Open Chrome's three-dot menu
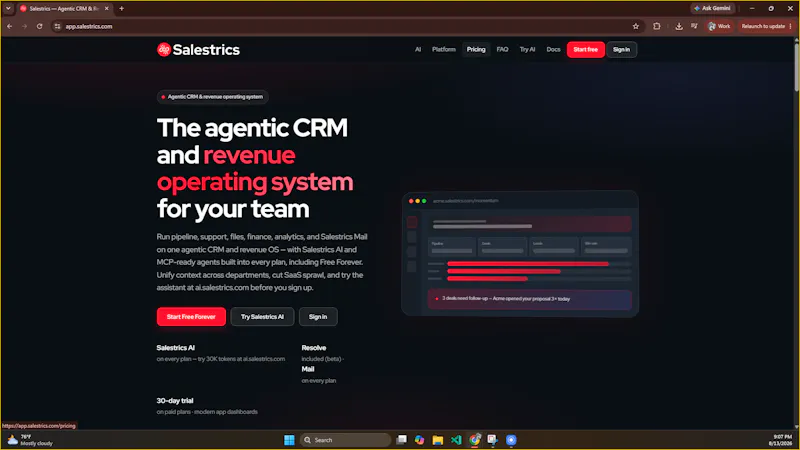The width and height of the screenshot is (800, 450). point(791,26)
